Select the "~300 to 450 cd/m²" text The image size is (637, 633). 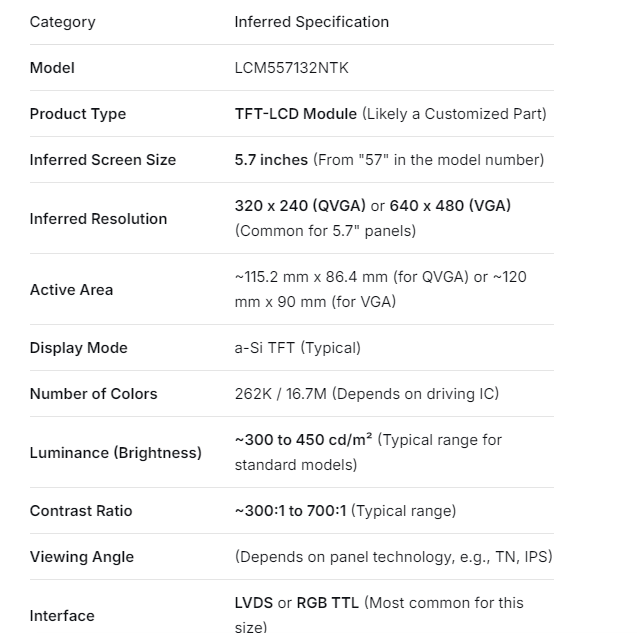click(x=304, y=440)
